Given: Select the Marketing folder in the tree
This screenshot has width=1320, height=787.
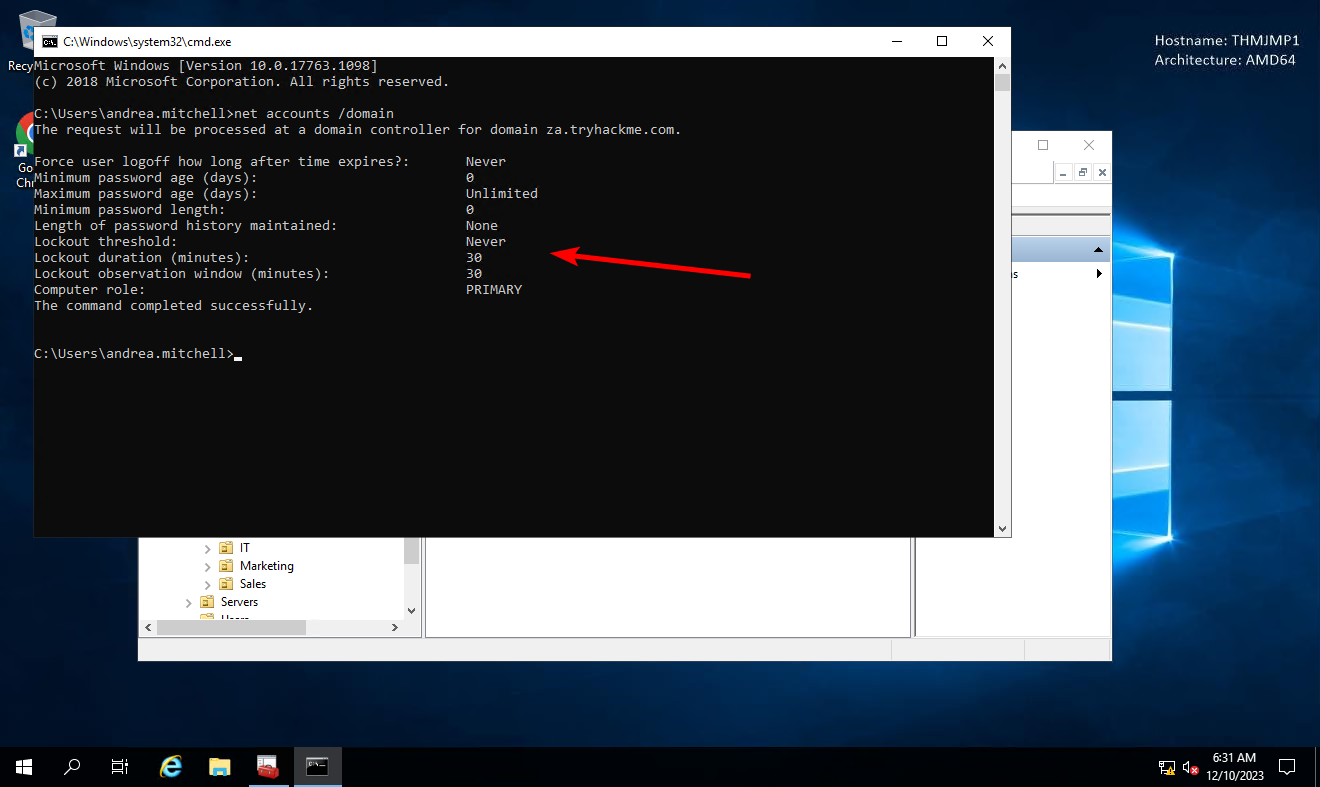Looking at the screenshot, I should click(267, 566).
